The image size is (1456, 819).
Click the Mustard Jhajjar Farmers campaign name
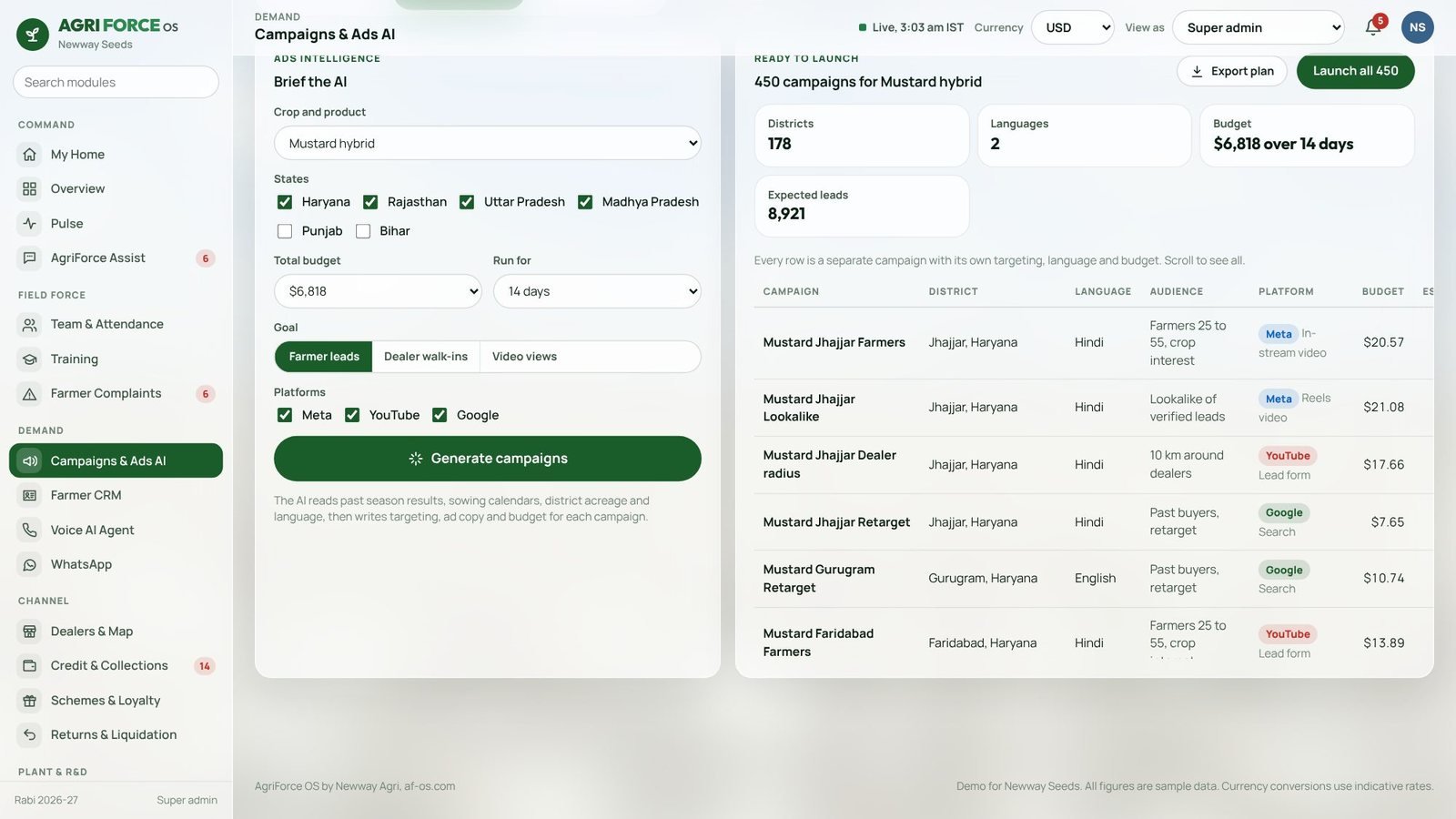[x=834, y=343]
